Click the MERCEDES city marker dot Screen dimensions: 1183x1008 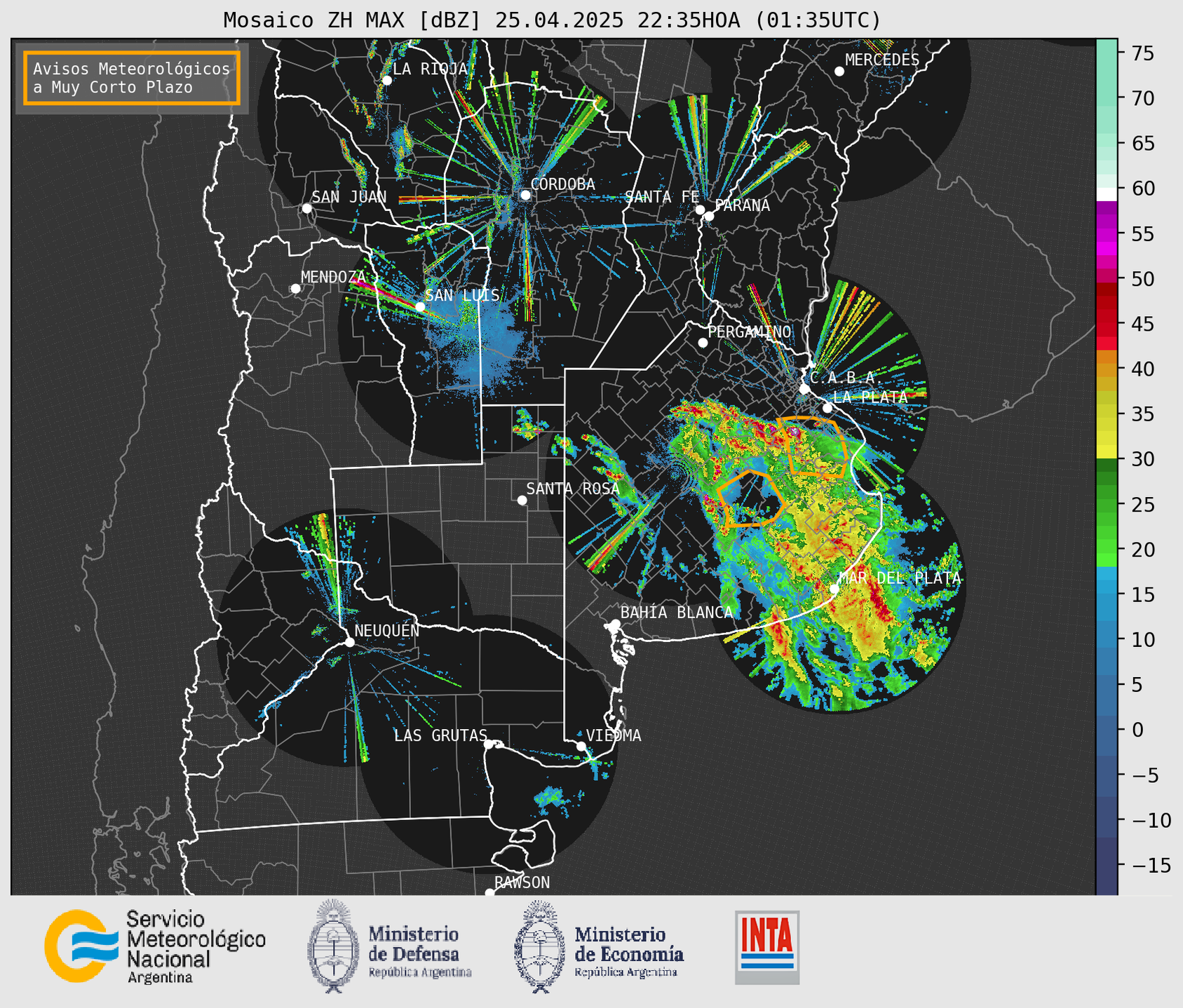(x=839, y=71)
